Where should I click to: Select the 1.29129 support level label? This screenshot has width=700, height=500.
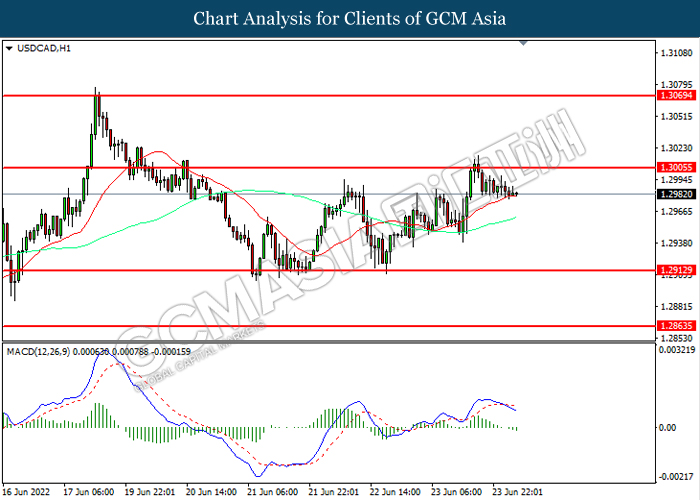[676, 270]
